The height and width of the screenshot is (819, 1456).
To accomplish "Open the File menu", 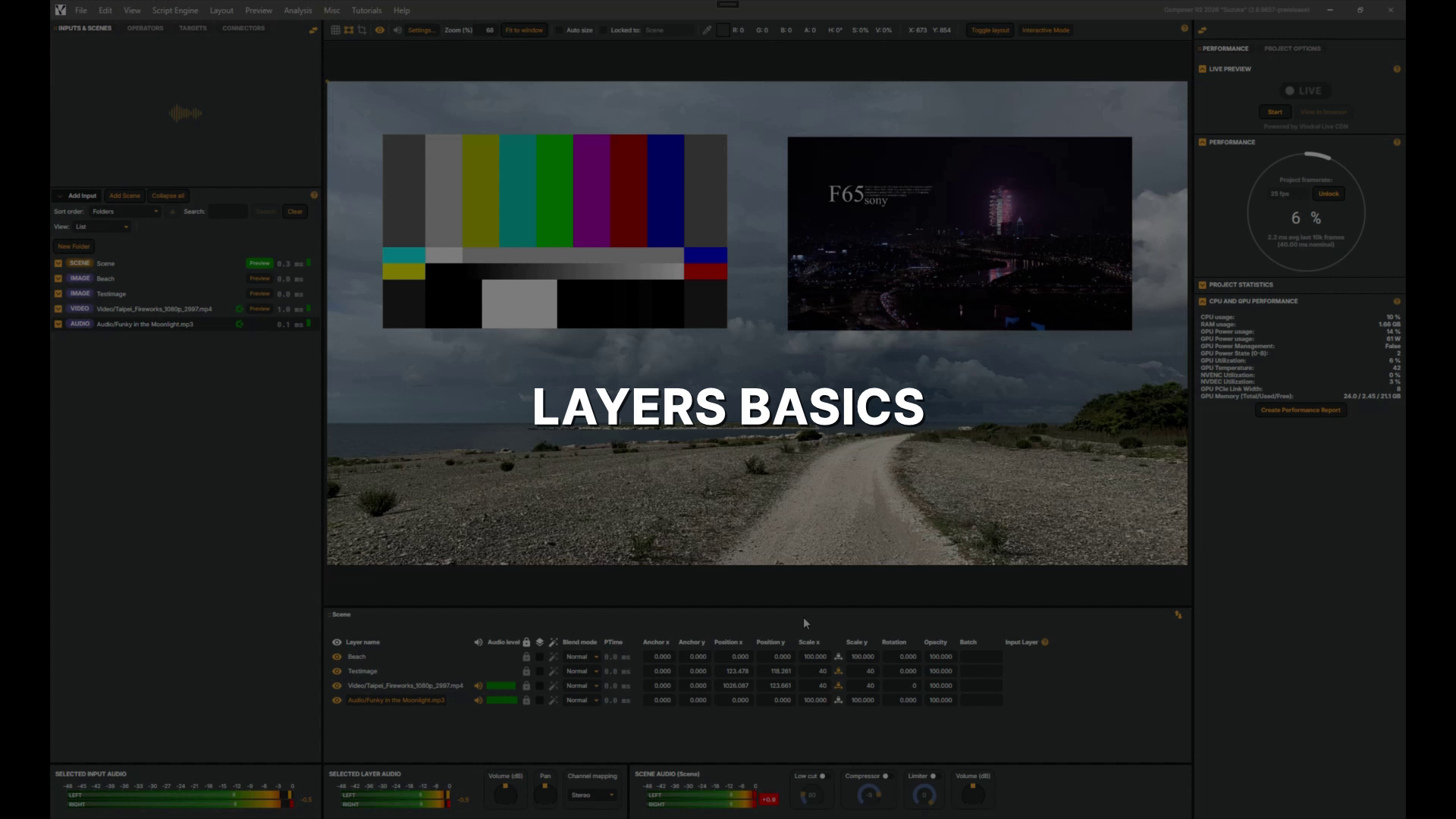I will (x=81, y=11).
